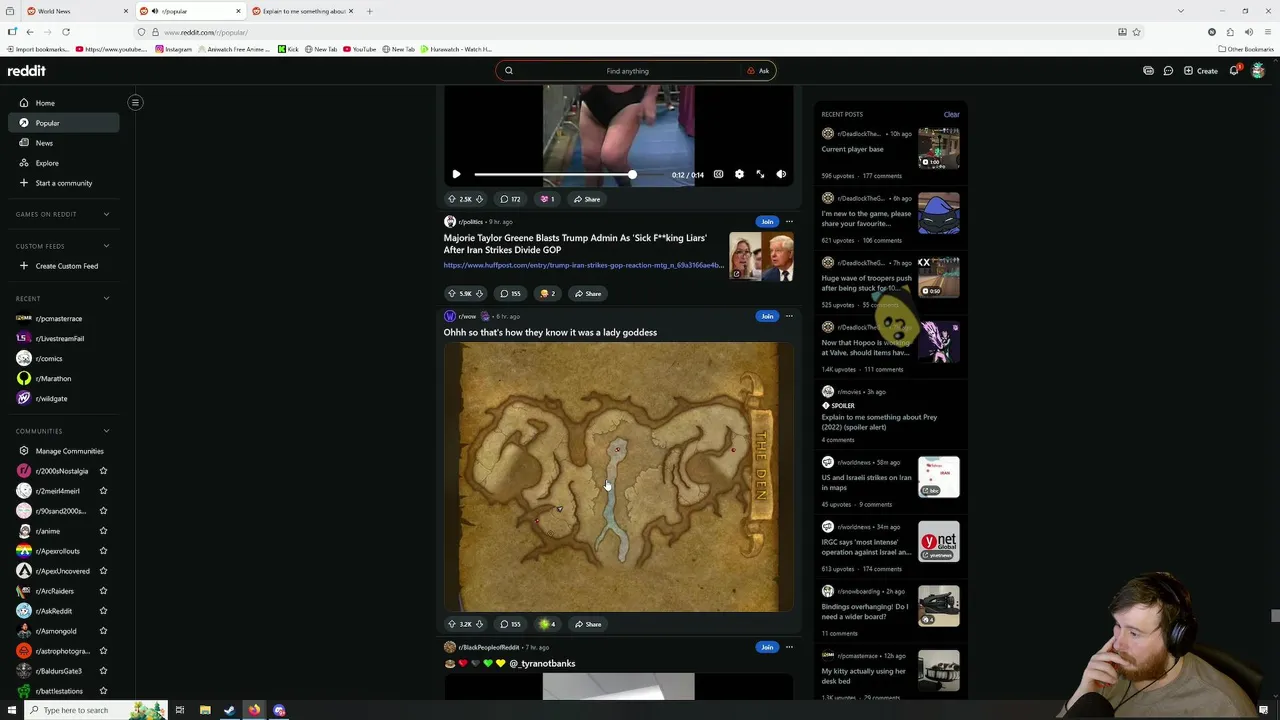Open browser hamburger menu

click(1268, 32)
